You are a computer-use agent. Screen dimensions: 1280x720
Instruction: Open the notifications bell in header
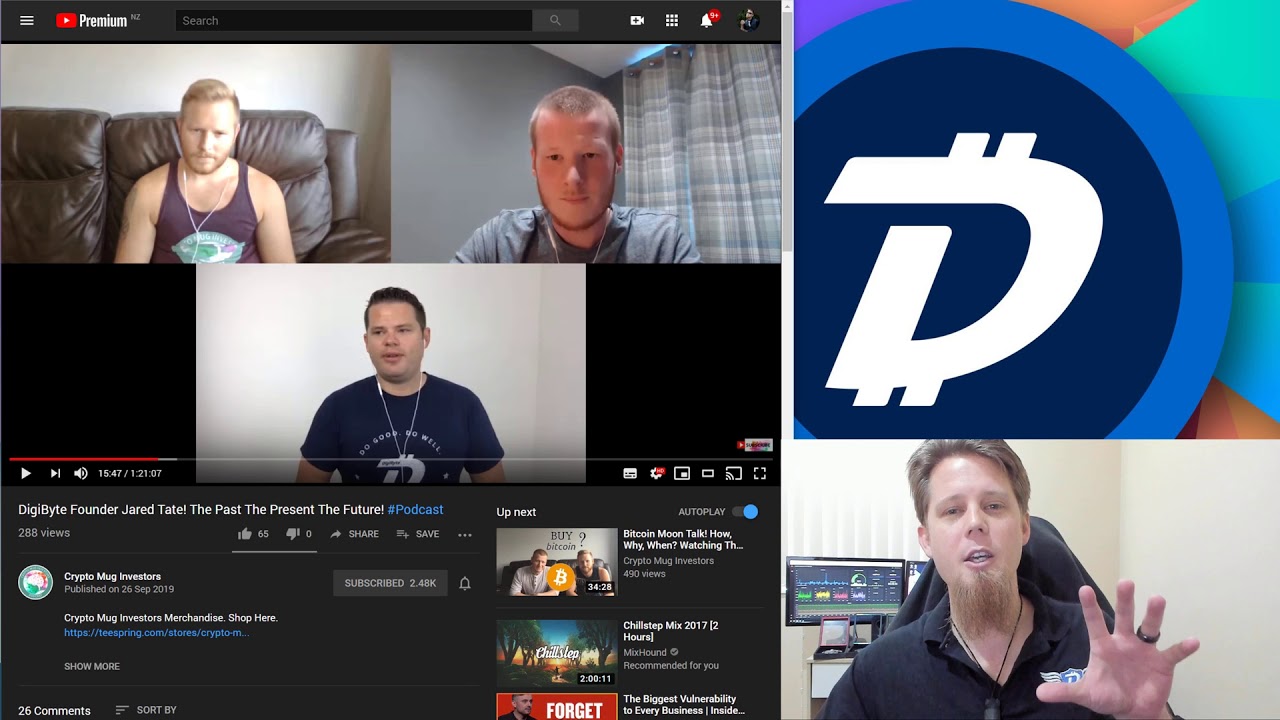[707, 20]
